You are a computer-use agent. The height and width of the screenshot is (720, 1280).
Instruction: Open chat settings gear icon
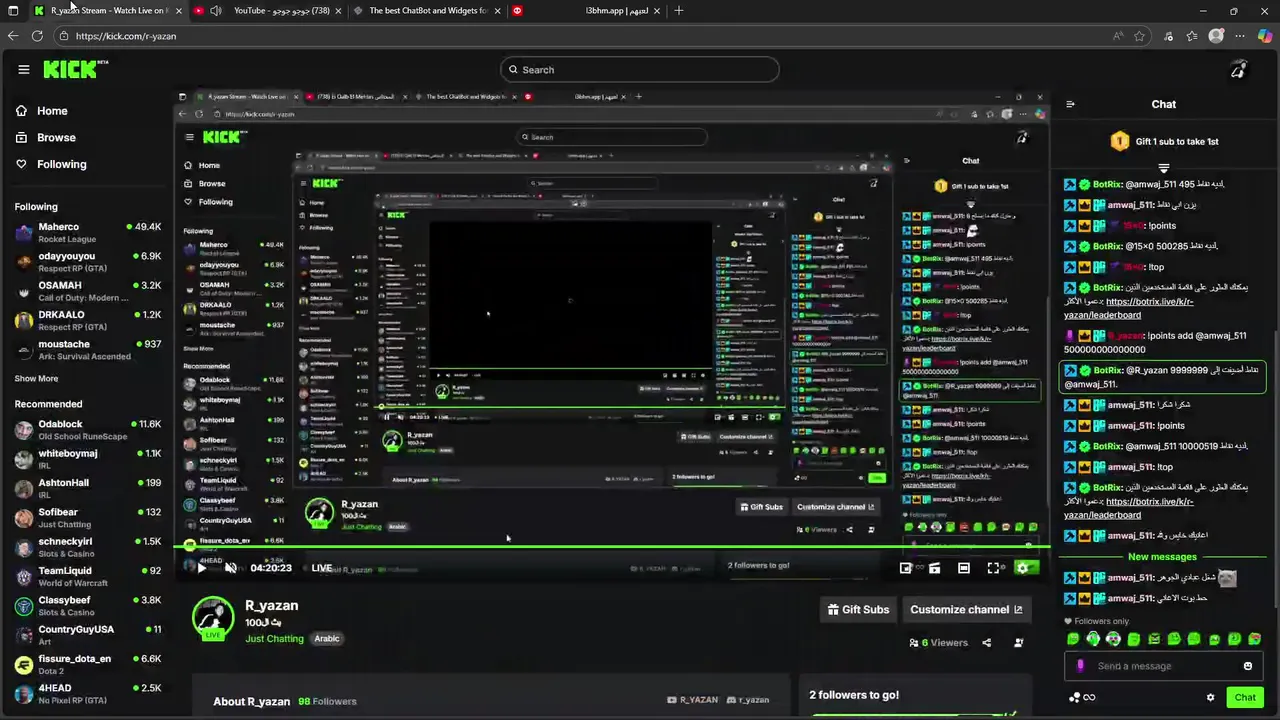coord(1210,697)
